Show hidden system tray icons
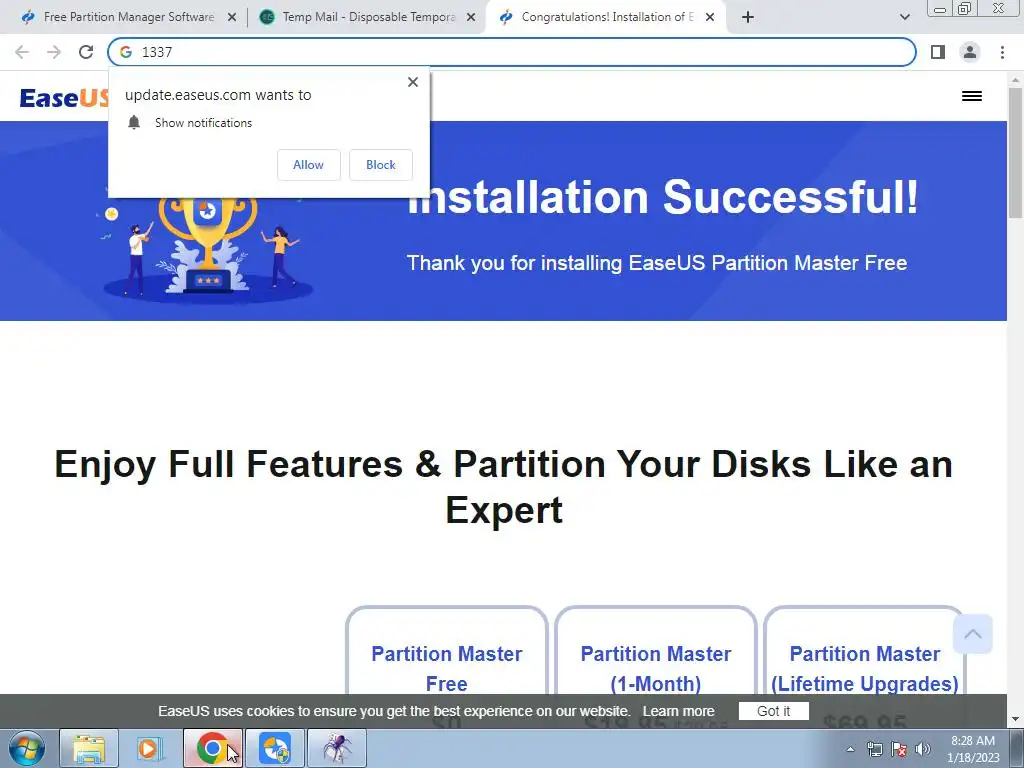 [850, 749]
